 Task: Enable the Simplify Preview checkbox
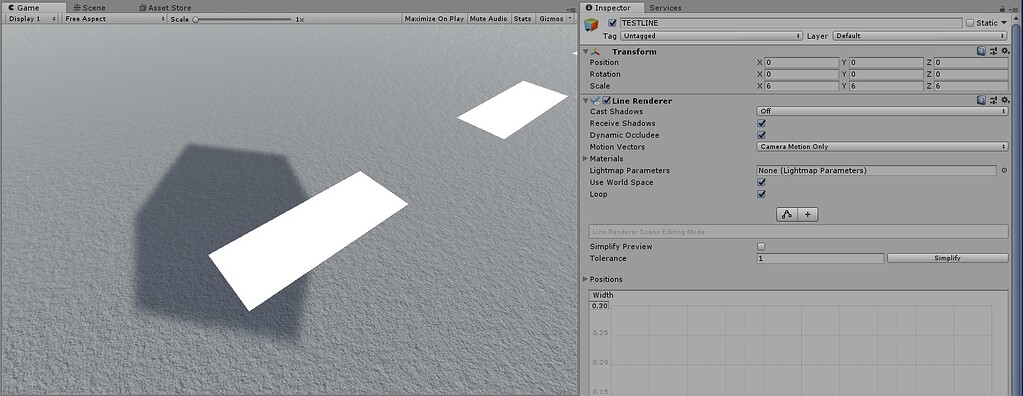pos(761,247)
